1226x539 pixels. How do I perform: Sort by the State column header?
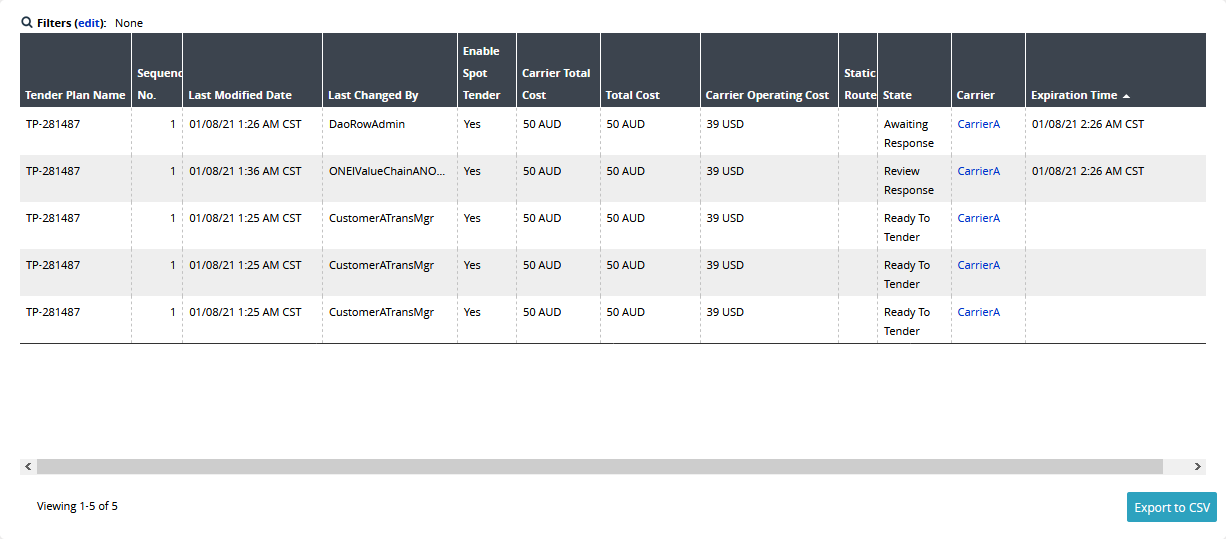[x=898, y=95]
